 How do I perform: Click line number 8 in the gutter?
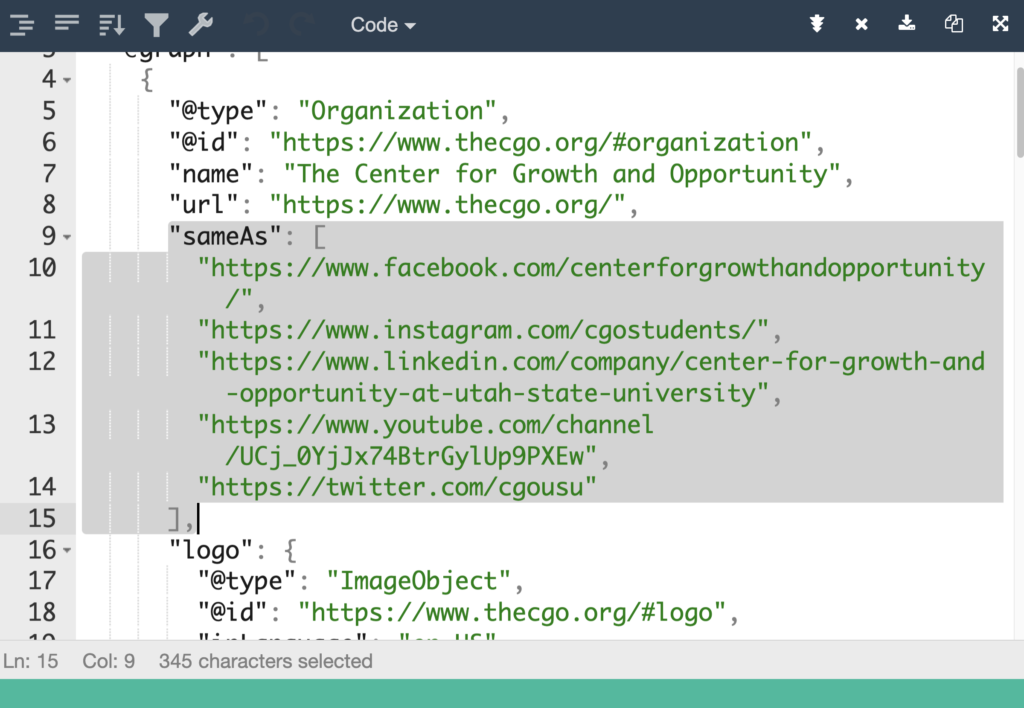tap(49, 205)
